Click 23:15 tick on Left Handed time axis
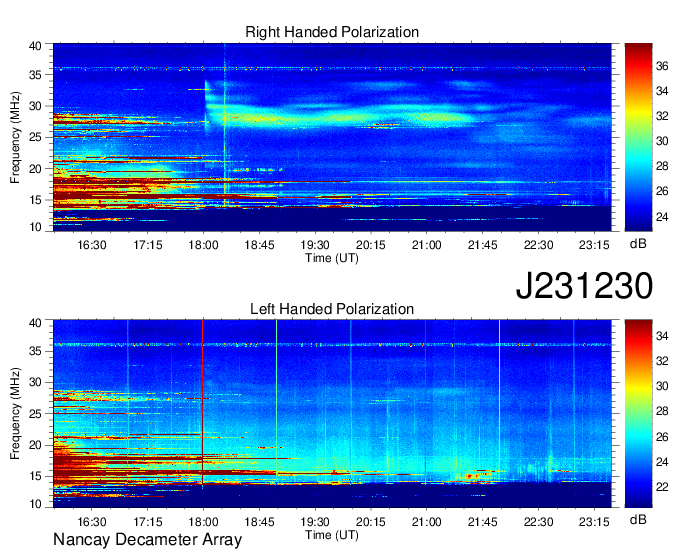 pyautogui.click(x=594, y=522)
